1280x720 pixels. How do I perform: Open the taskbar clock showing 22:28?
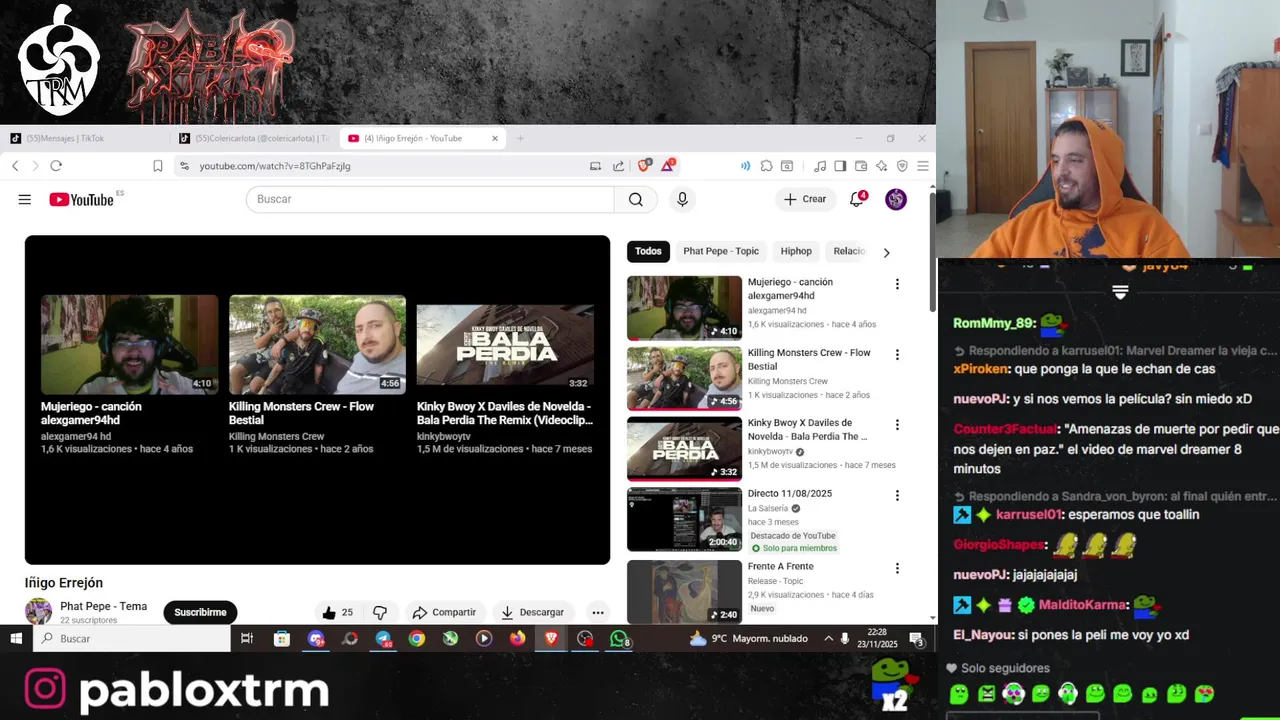[x=877, y=638]
